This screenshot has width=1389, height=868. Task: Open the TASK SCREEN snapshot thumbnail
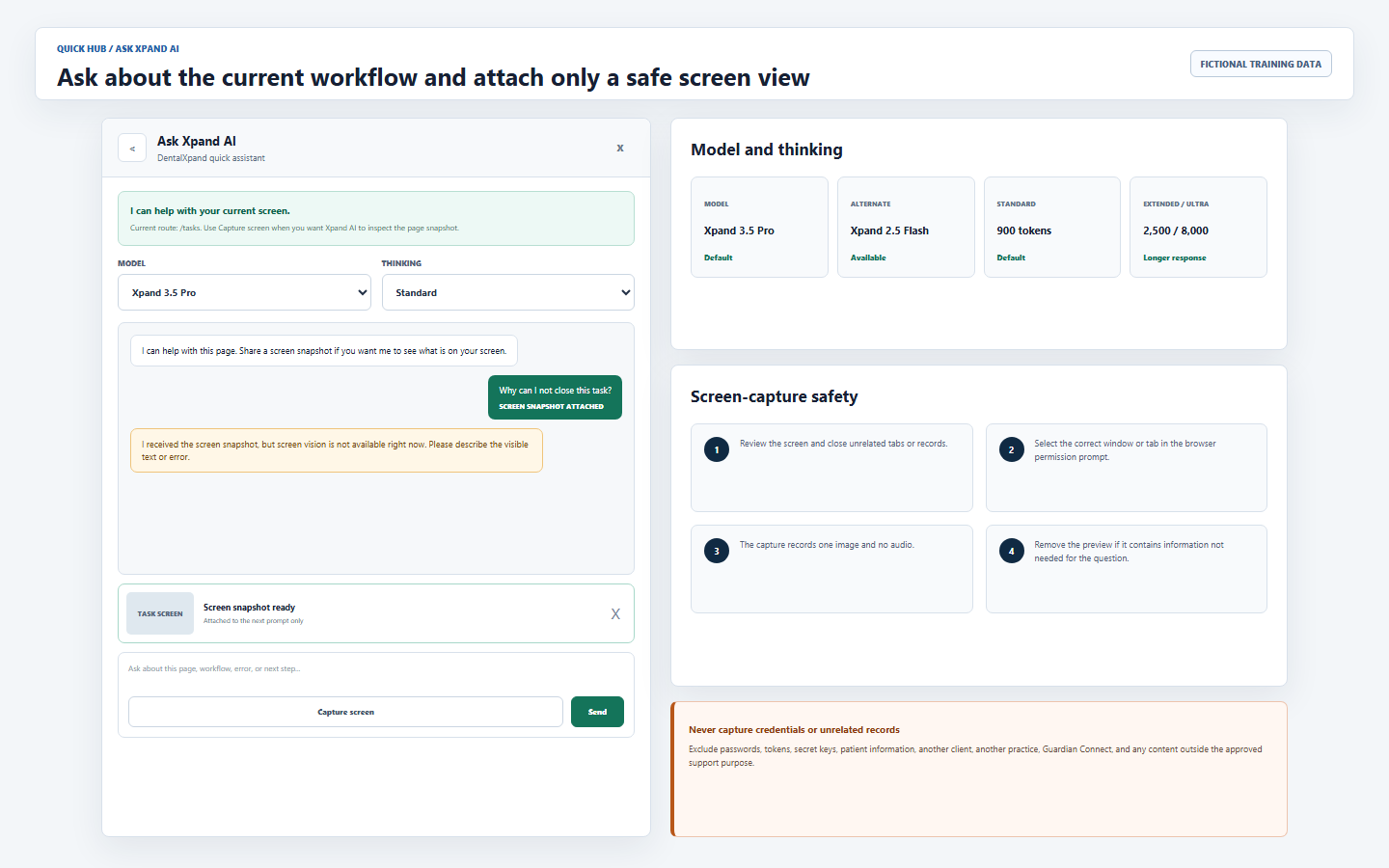click(x=160, y=613)
